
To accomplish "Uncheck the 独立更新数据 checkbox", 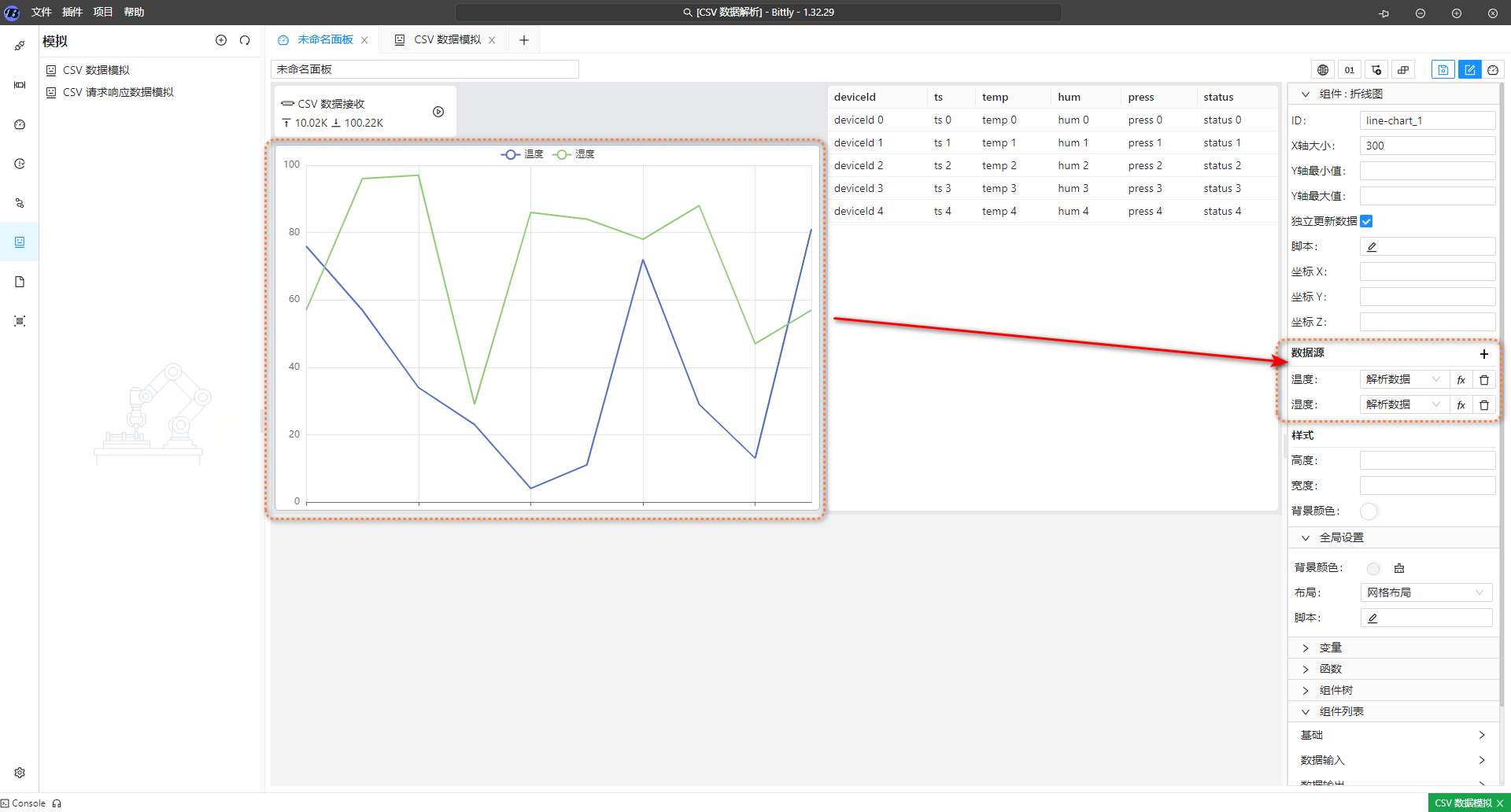I will (x=1366, y=221).
